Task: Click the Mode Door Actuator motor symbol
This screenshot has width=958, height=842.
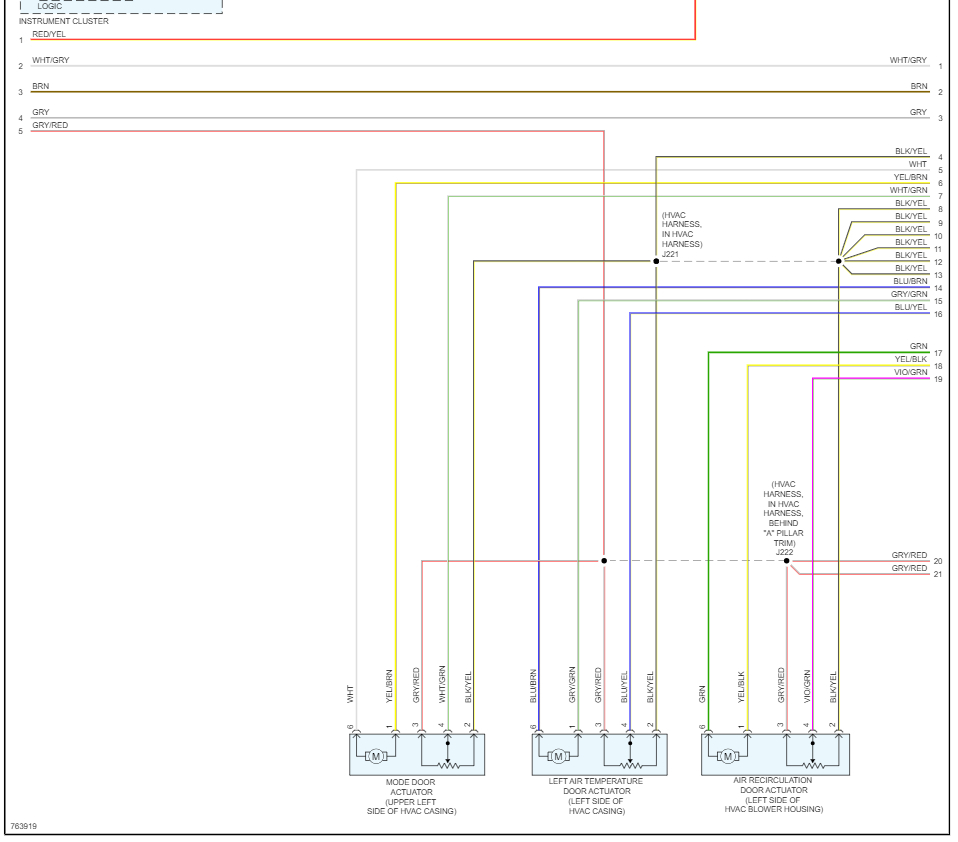Action: [x=376, y=756]
